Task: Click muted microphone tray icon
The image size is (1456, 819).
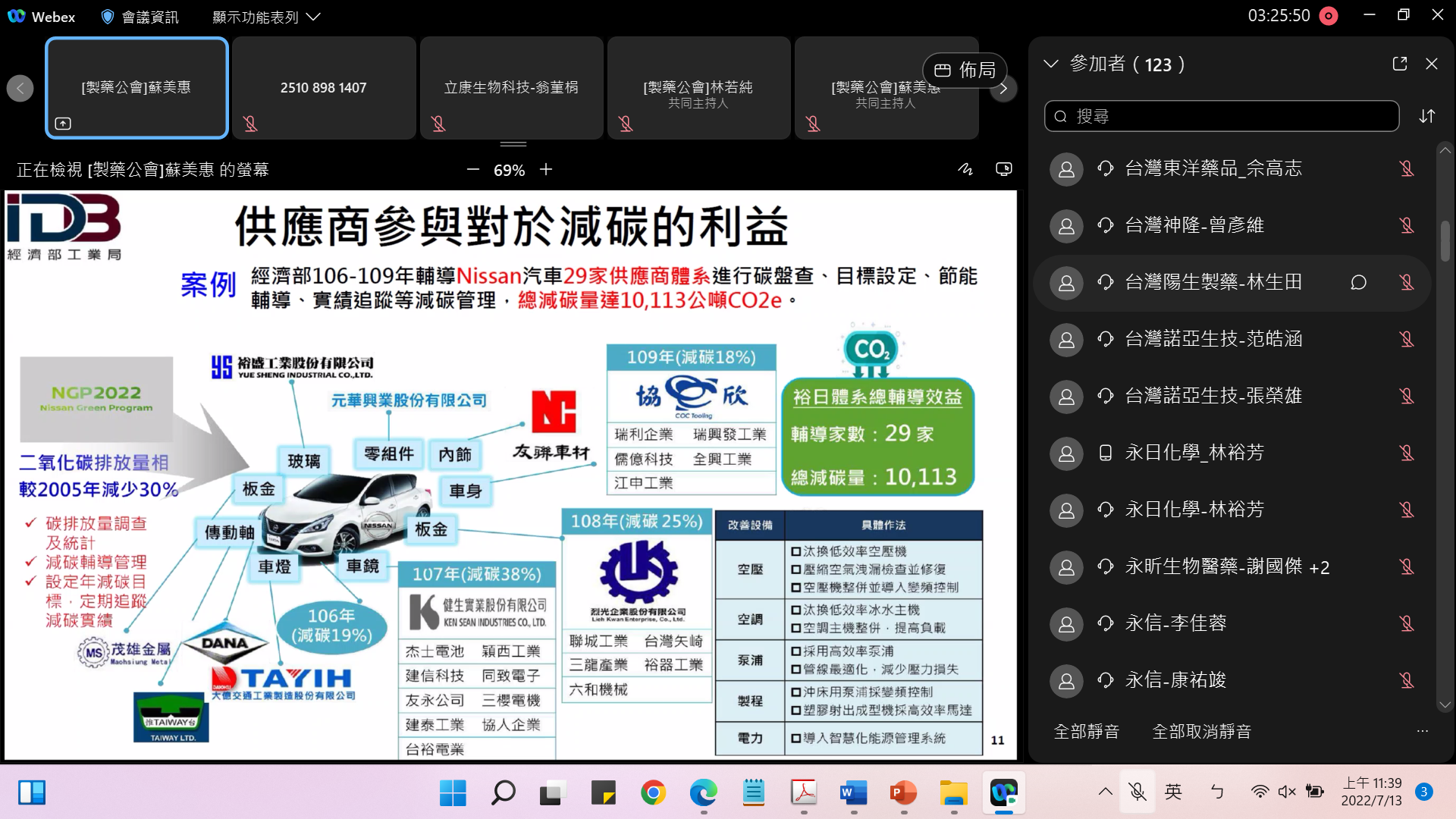Action: [x=1137, y=792]
